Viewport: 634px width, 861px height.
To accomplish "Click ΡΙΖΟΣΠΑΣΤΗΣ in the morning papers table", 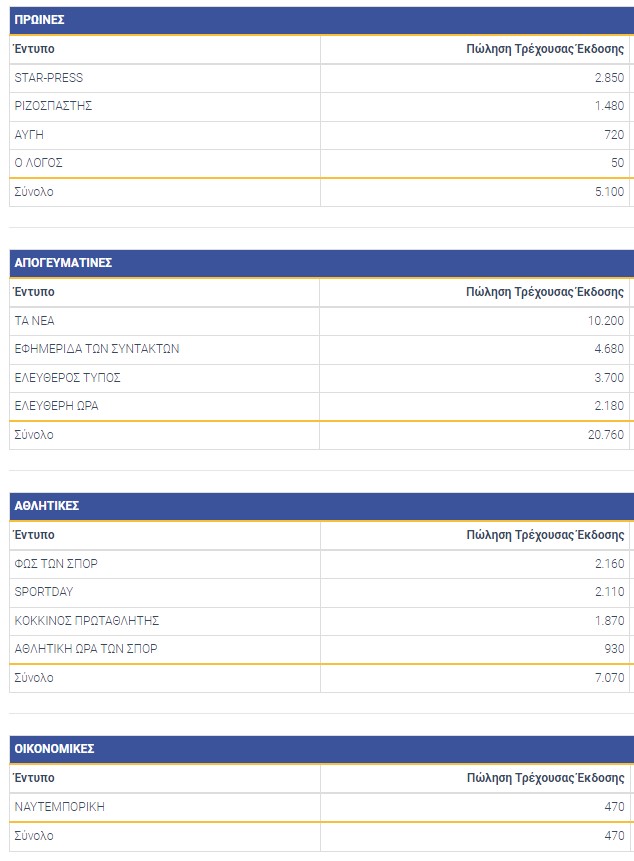I will point(53,106).
